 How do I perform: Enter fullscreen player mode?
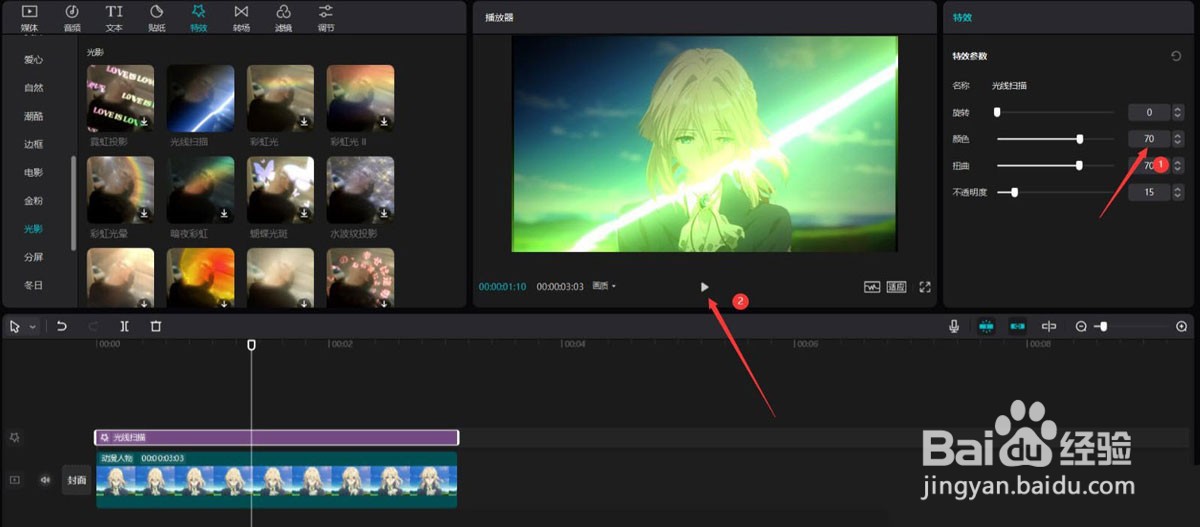click(x=925, y=287)
